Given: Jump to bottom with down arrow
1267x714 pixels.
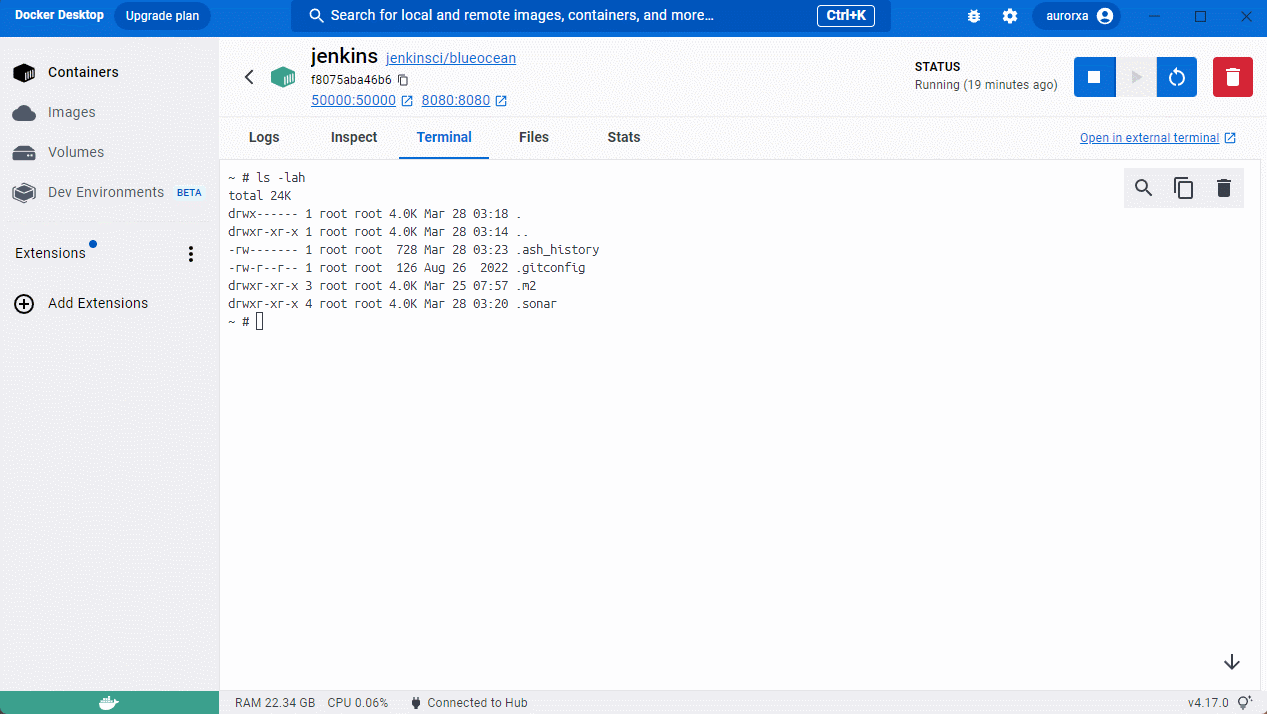Looking at the screenshot, I should (1232, 662).
